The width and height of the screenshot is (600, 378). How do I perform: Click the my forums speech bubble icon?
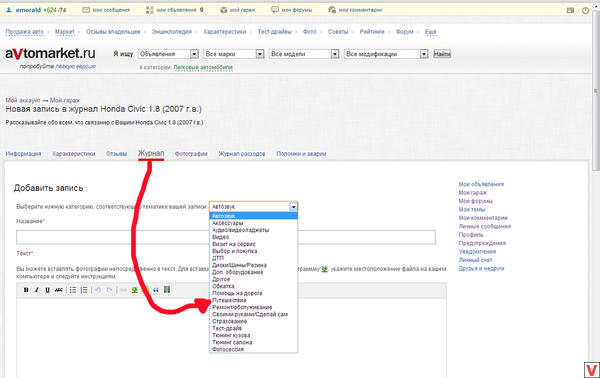(x=275, y=10)
